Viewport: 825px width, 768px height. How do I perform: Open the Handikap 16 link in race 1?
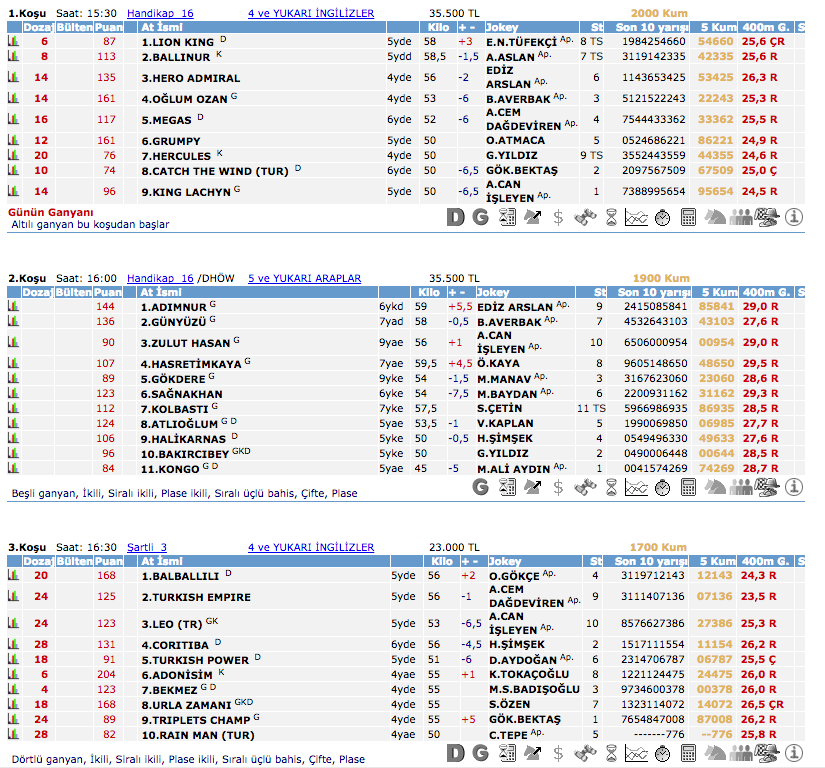(160, 13)
